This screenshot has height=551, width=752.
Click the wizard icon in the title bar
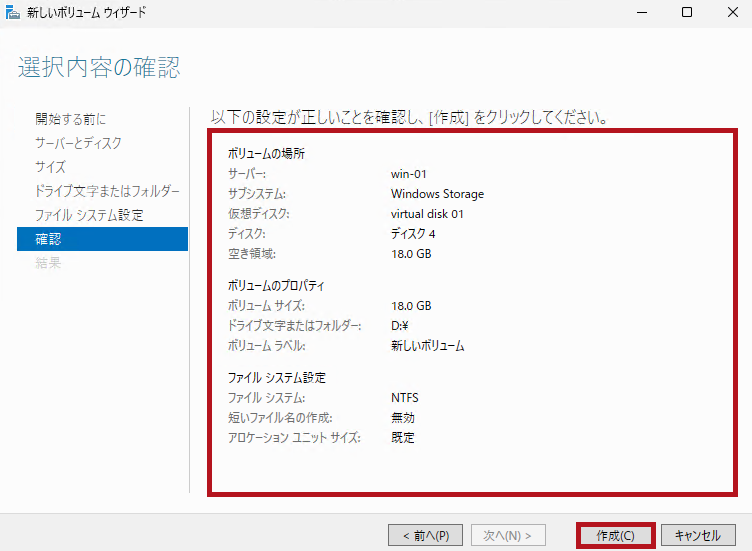pyautogui.click(x=11, y=12)
